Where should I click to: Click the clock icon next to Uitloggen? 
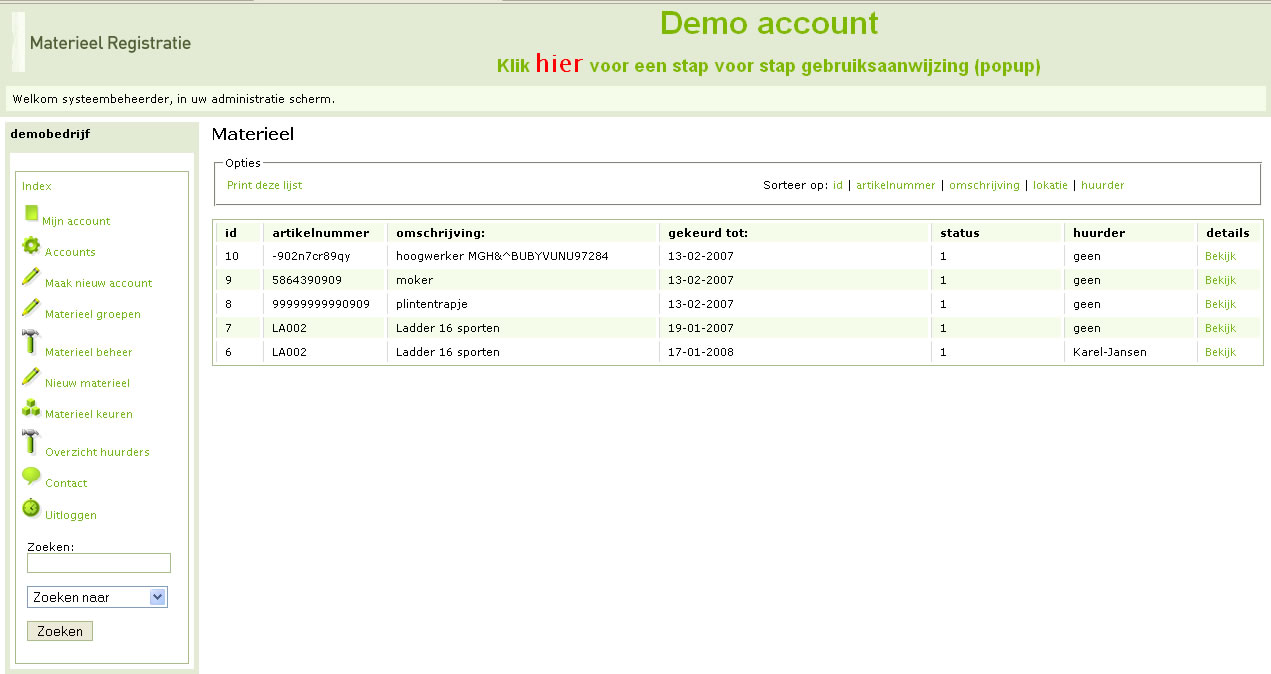pyautogui.click(x=31, y=508)
